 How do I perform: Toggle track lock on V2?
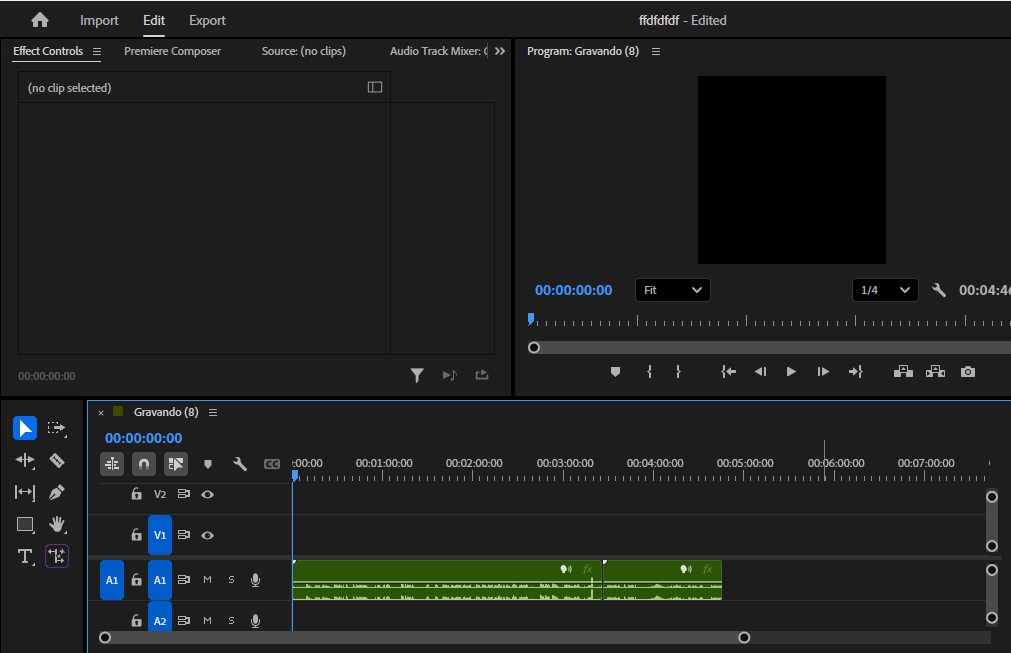(136, 494)
